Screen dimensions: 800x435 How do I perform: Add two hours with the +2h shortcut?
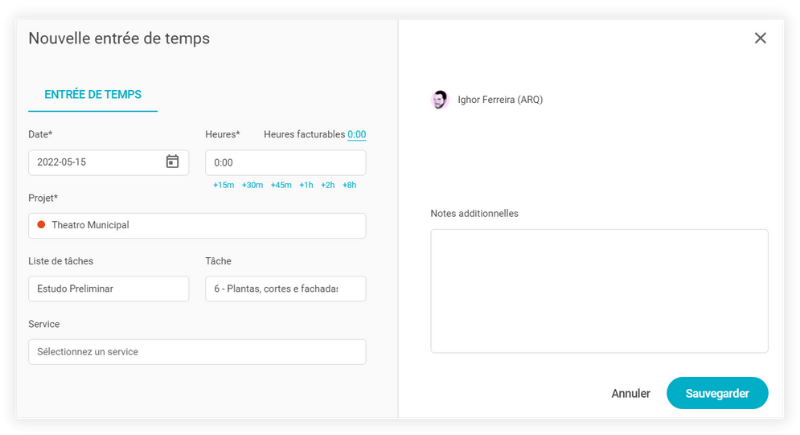[328, 185]
